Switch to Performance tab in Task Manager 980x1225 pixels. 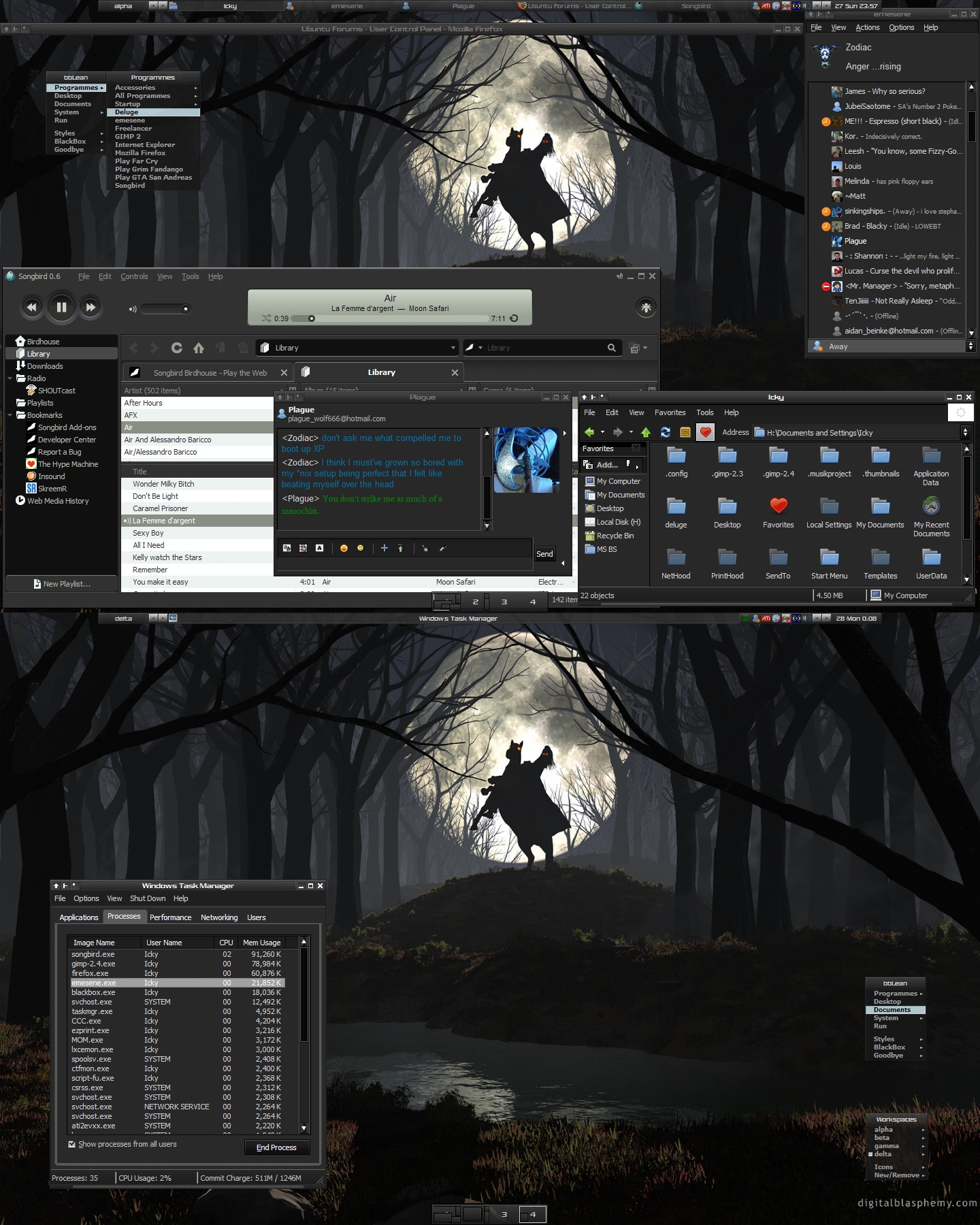coord(170,917)
